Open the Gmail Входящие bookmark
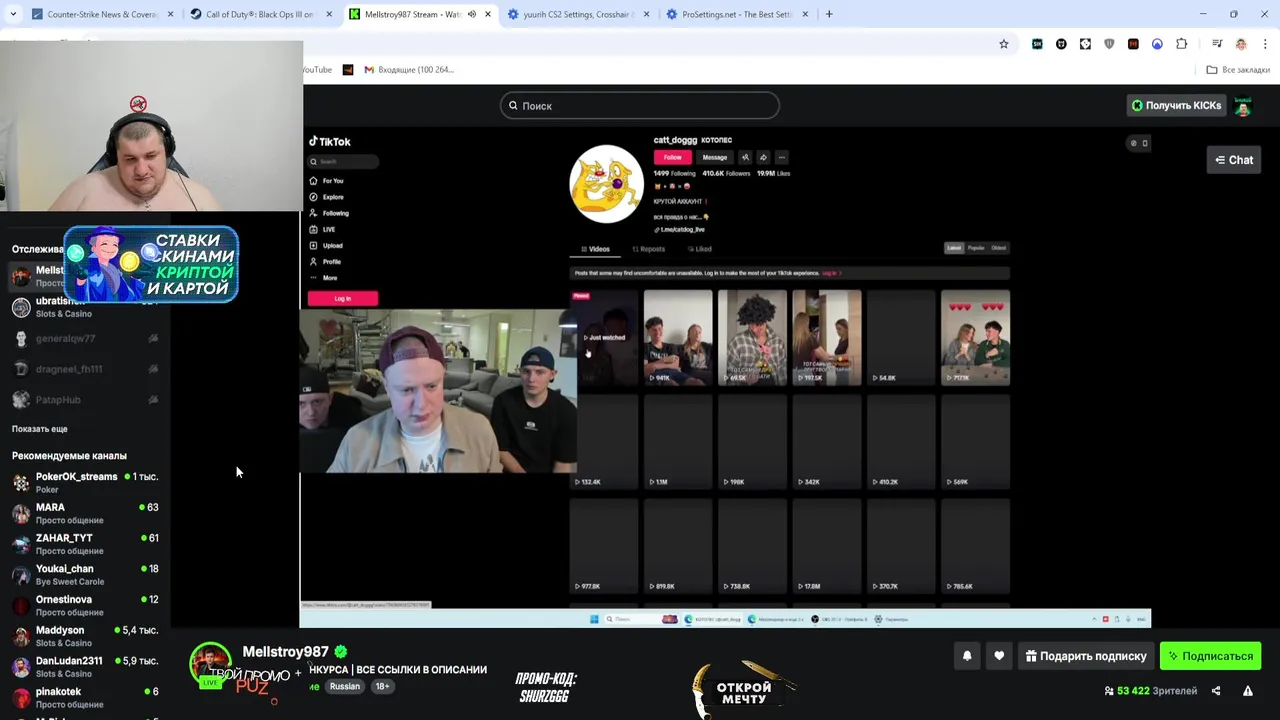The image size is (1280, 720). tap(409, 70)
